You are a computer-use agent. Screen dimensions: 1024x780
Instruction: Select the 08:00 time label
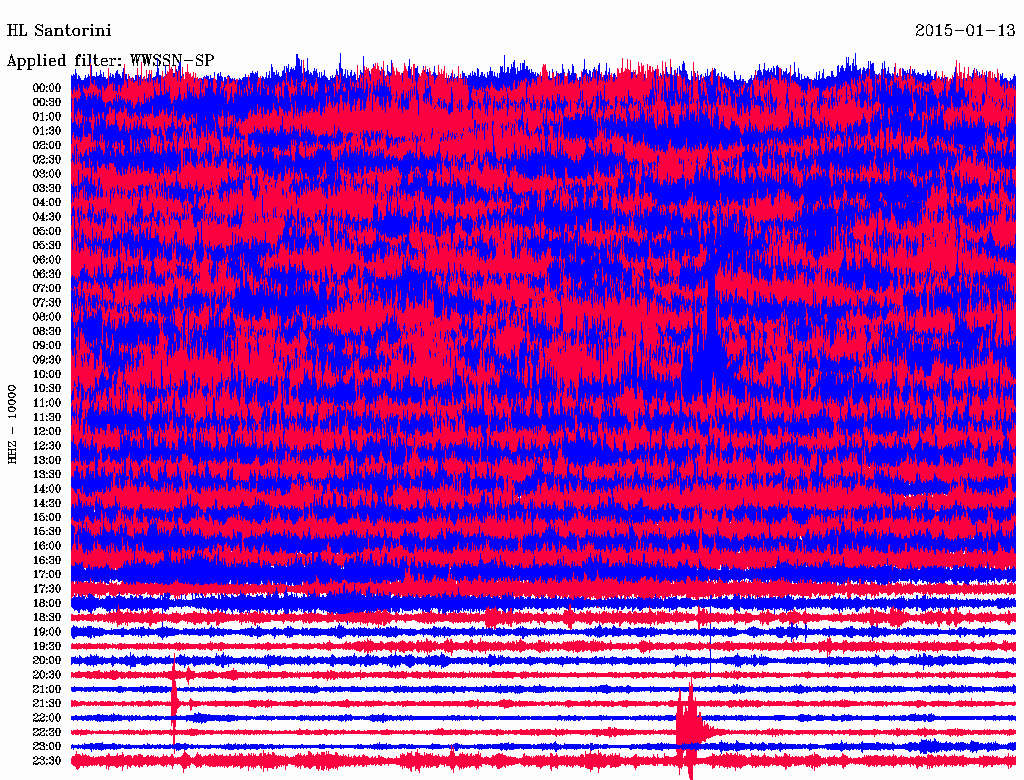pyautogui.click(x=47, y=317)
